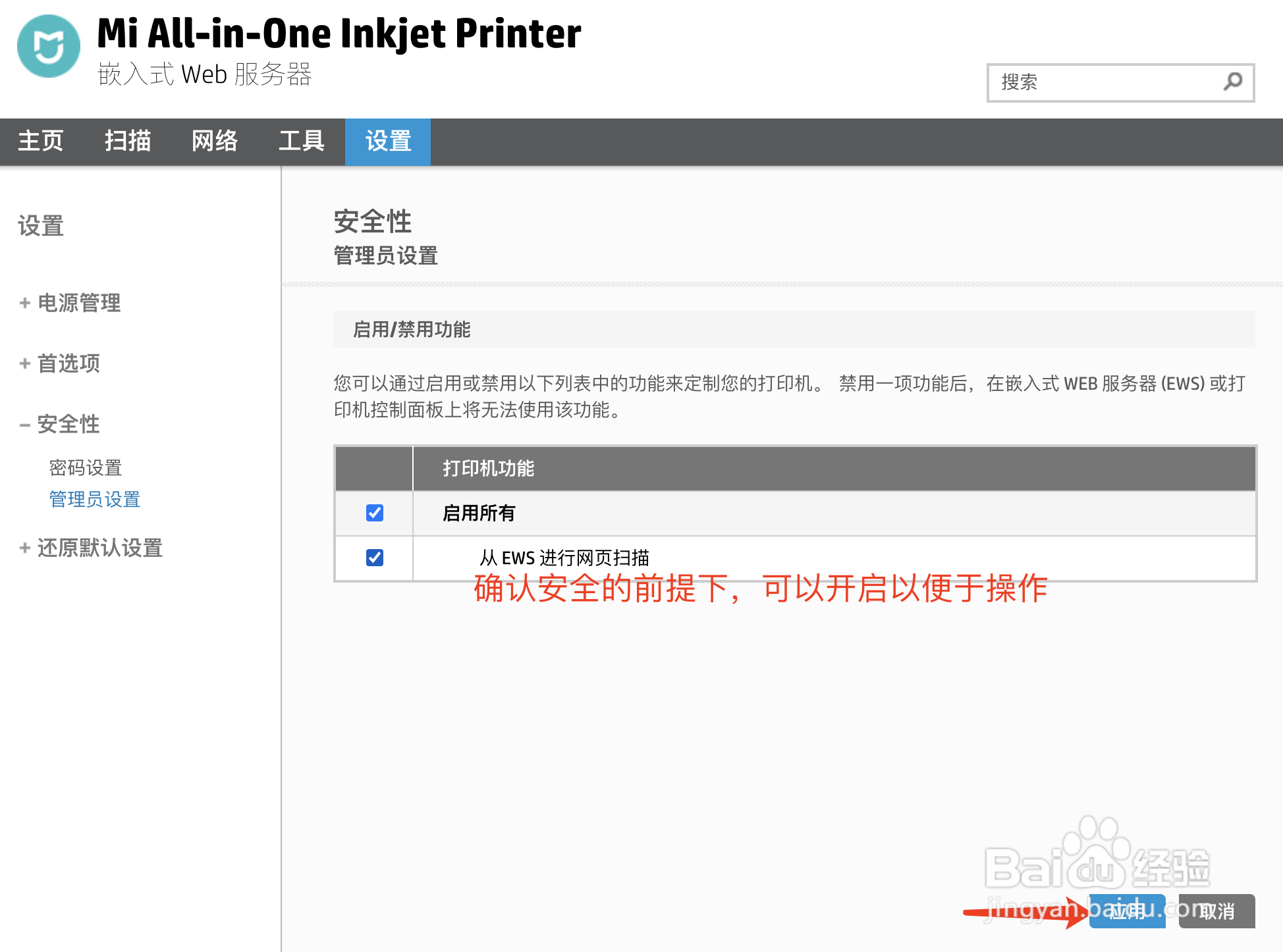Expand 还原默认设置 section
This screenshot has height=952, width=1283.
100,548
